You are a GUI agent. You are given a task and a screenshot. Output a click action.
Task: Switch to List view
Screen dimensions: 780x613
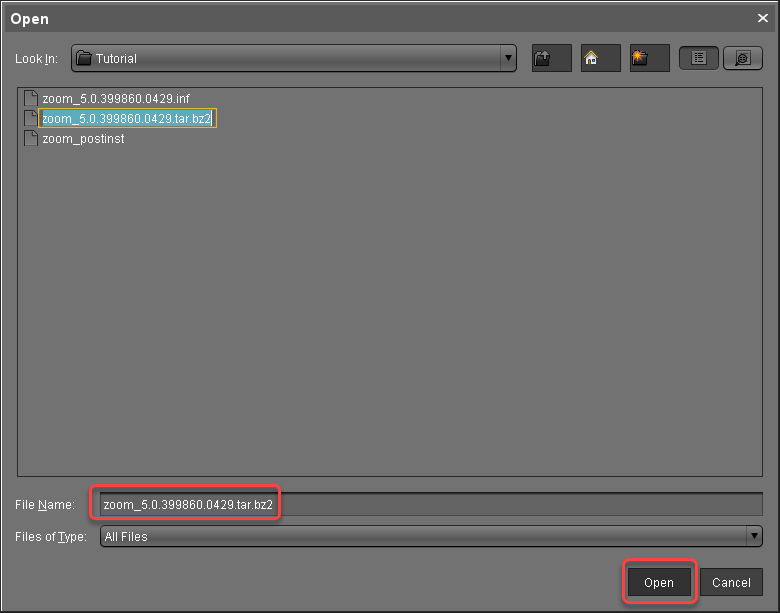(x=699, y=59)
